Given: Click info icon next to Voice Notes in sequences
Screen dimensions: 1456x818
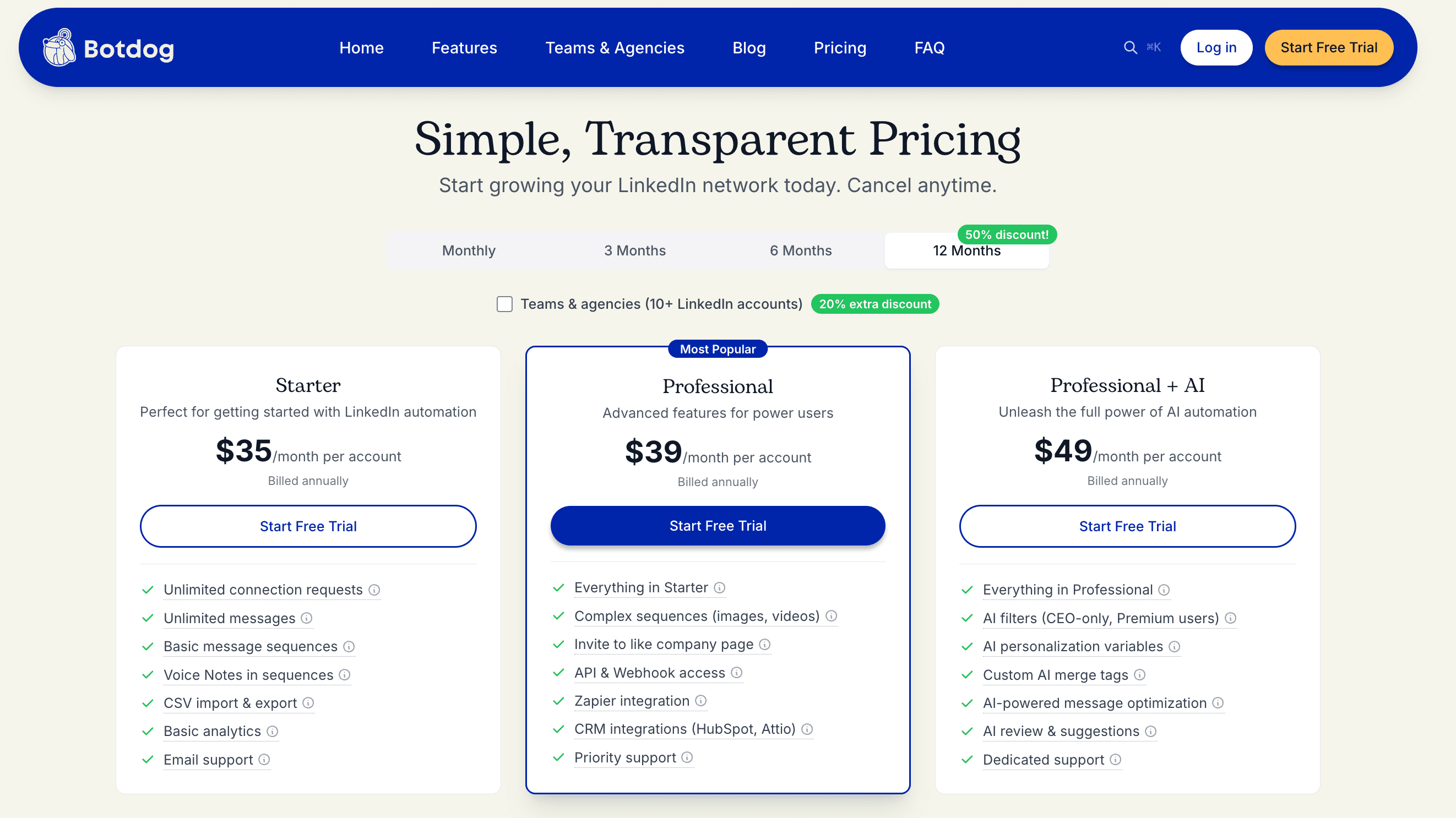Looking at the screenshot, I should 345,674.
